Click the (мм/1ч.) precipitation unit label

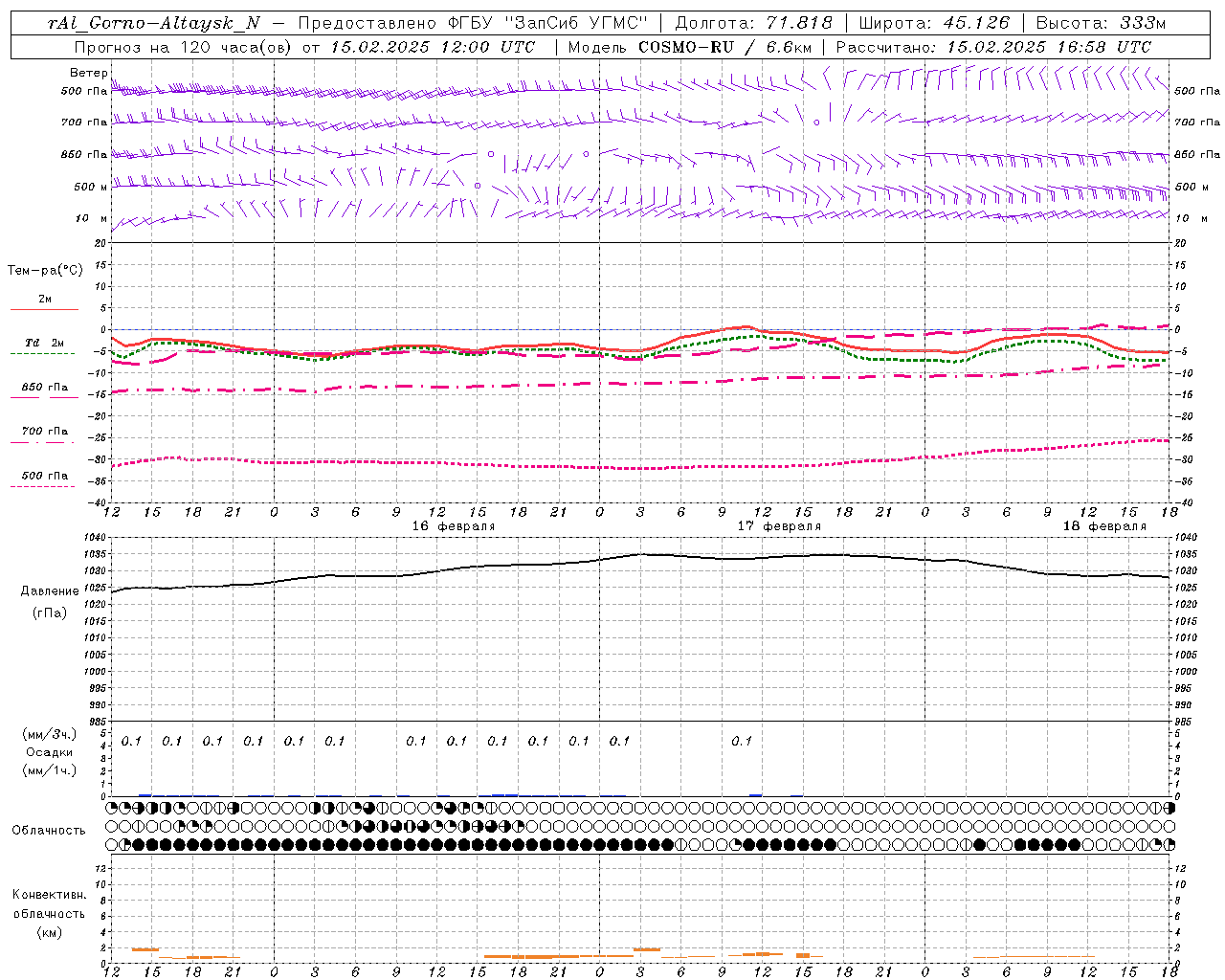click(x=50, y=770)
